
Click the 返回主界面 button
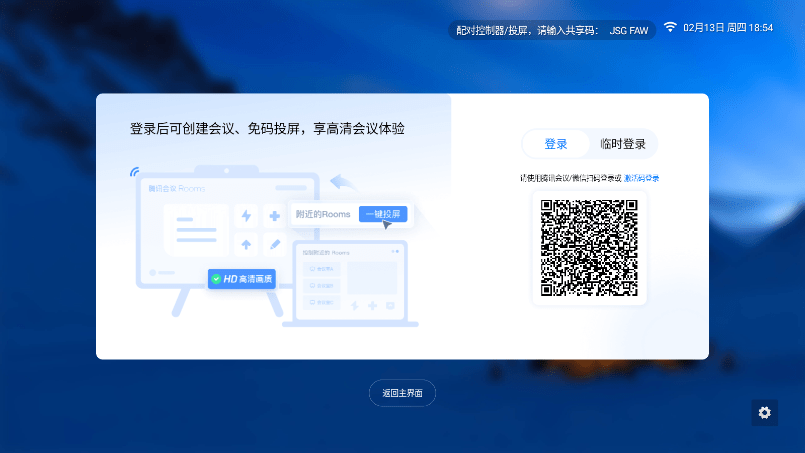pos(402,393)
